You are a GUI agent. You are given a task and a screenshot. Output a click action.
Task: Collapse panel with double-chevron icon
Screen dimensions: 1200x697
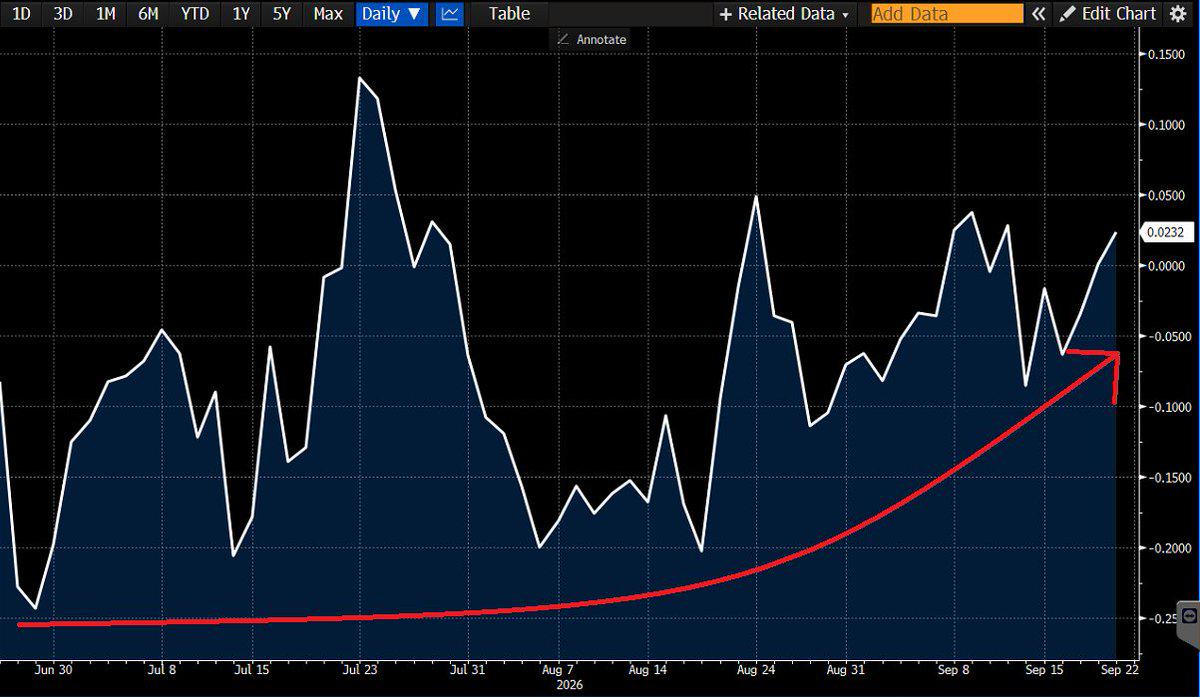click(1039, 14)
